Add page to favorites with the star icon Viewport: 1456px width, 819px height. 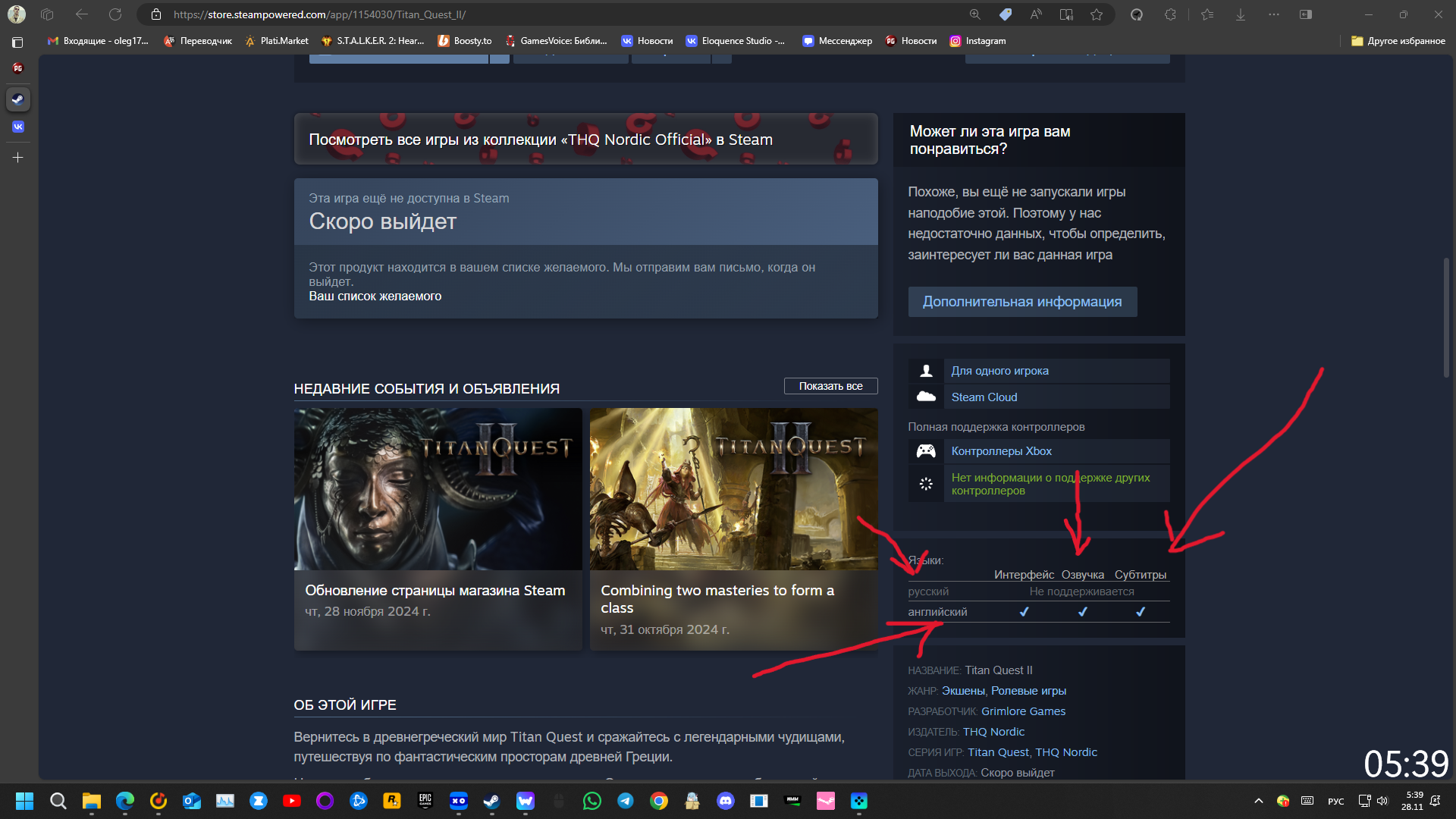(x=1097, y=14)
